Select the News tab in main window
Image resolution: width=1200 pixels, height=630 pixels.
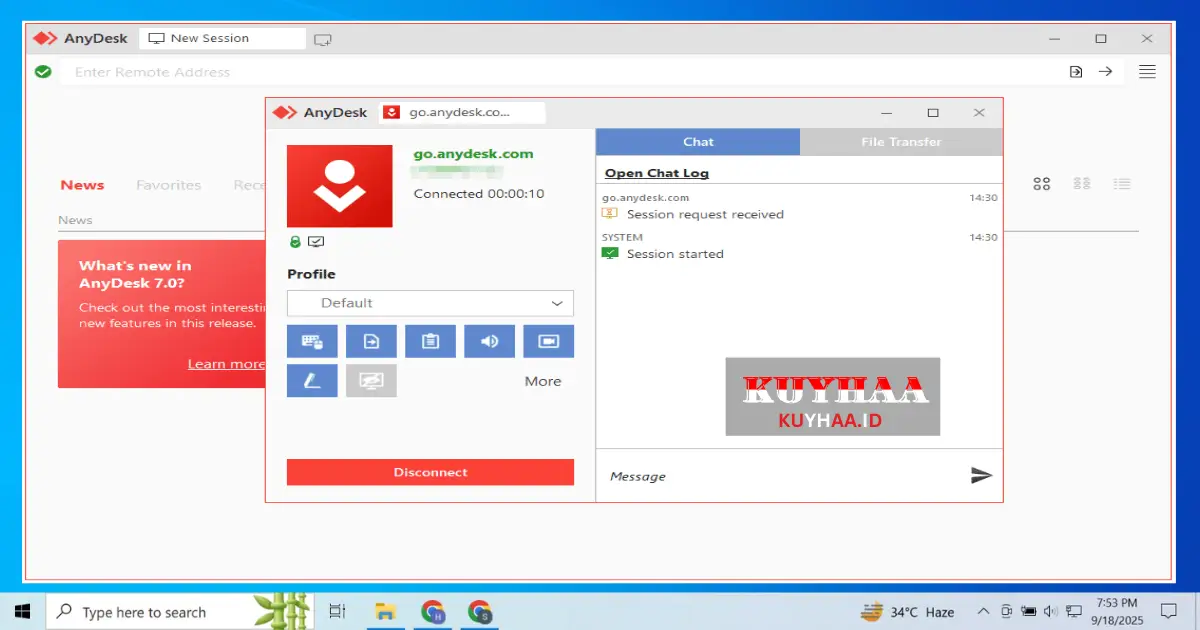coord(82,185)
